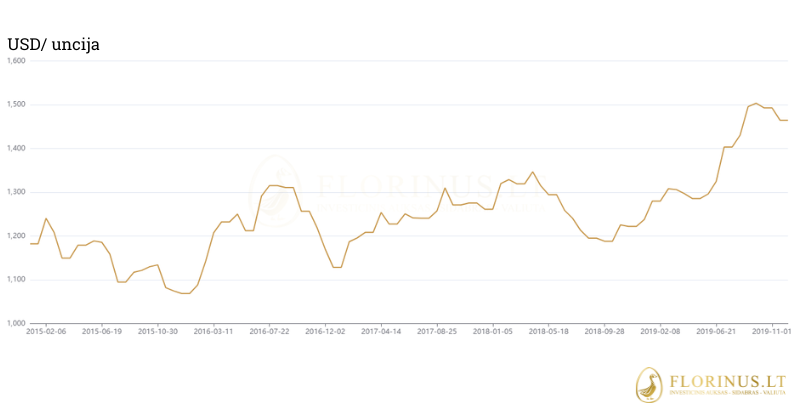The height and width of the screenshot is (420, 800).
Task: Click the 1,000 y-axis baseline label
Action: [15, 323]
